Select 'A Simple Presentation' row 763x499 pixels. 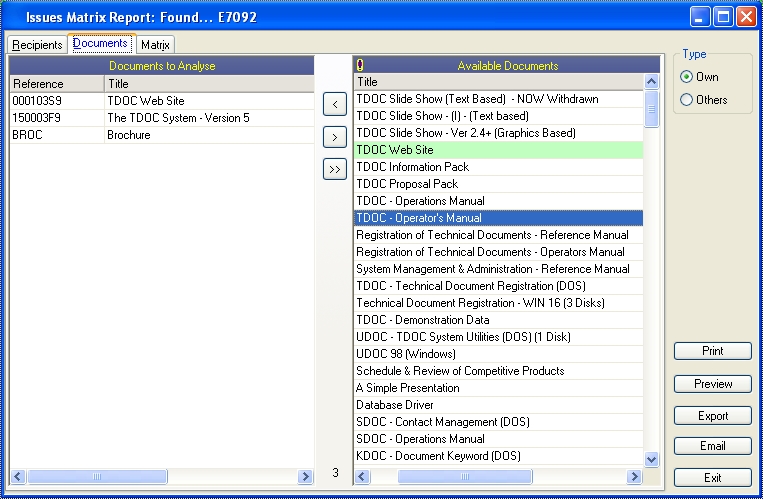tap(499, 388)
